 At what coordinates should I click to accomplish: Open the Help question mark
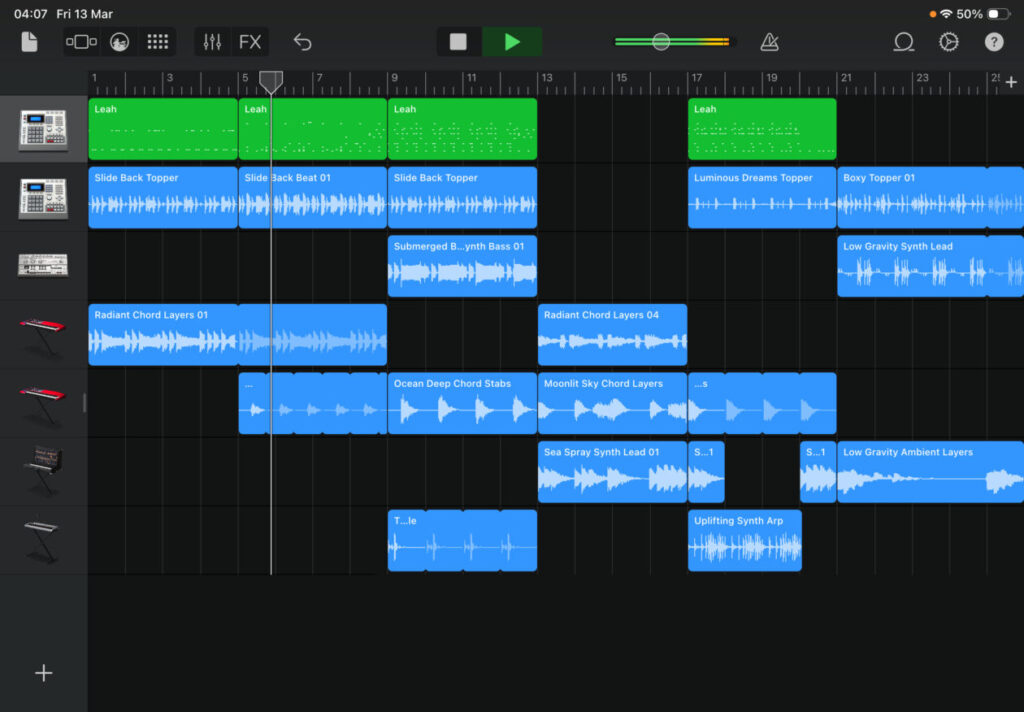click(993, 42)
